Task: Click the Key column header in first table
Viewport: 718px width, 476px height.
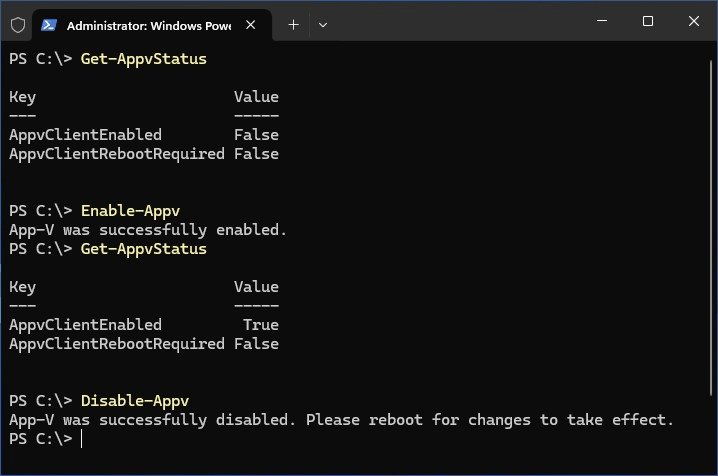Action: pos(22,97)
